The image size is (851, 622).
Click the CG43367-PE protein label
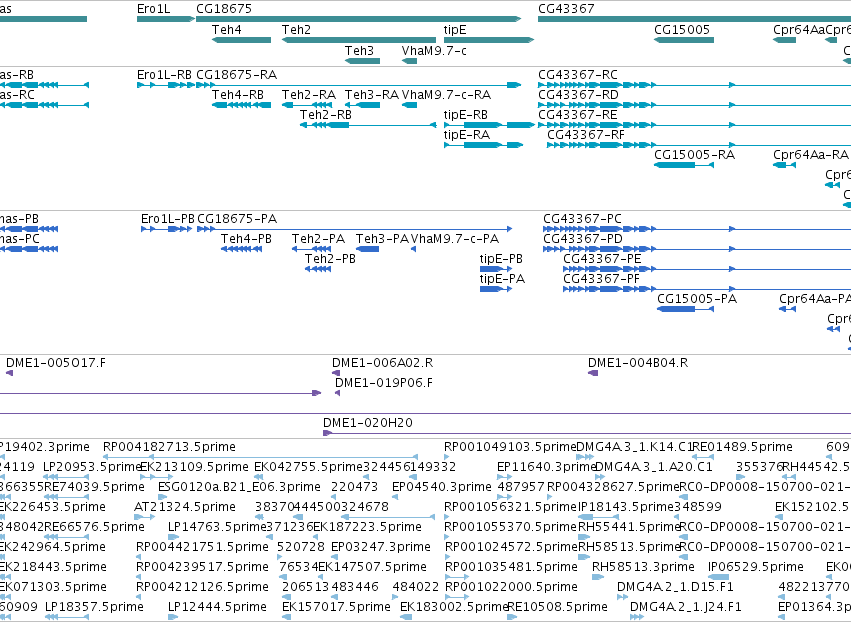(x=602, y=259)
